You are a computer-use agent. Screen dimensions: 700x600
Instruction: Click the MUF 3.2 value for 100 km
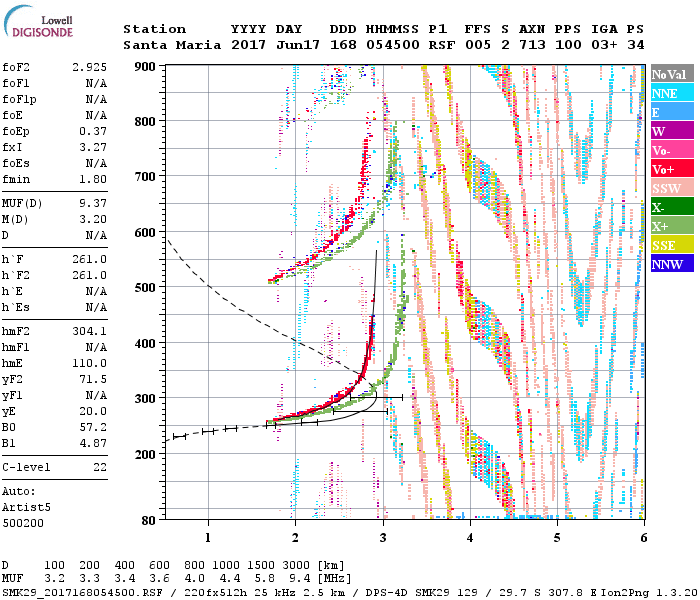coord(54,579)
